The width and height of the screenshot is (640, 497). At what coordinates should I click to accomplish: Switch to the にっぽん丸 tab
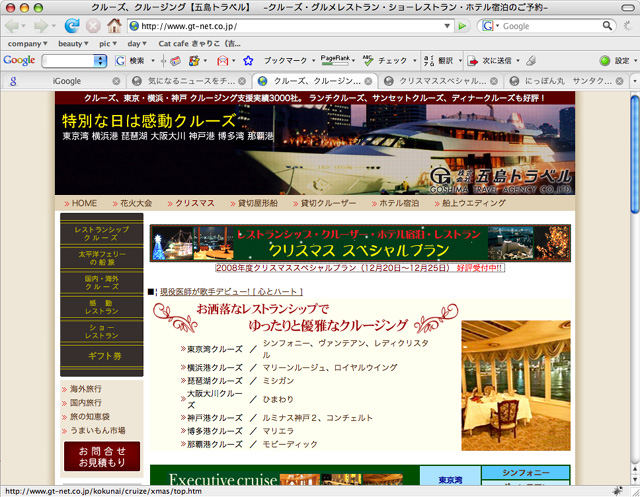[x=568, y=81]
